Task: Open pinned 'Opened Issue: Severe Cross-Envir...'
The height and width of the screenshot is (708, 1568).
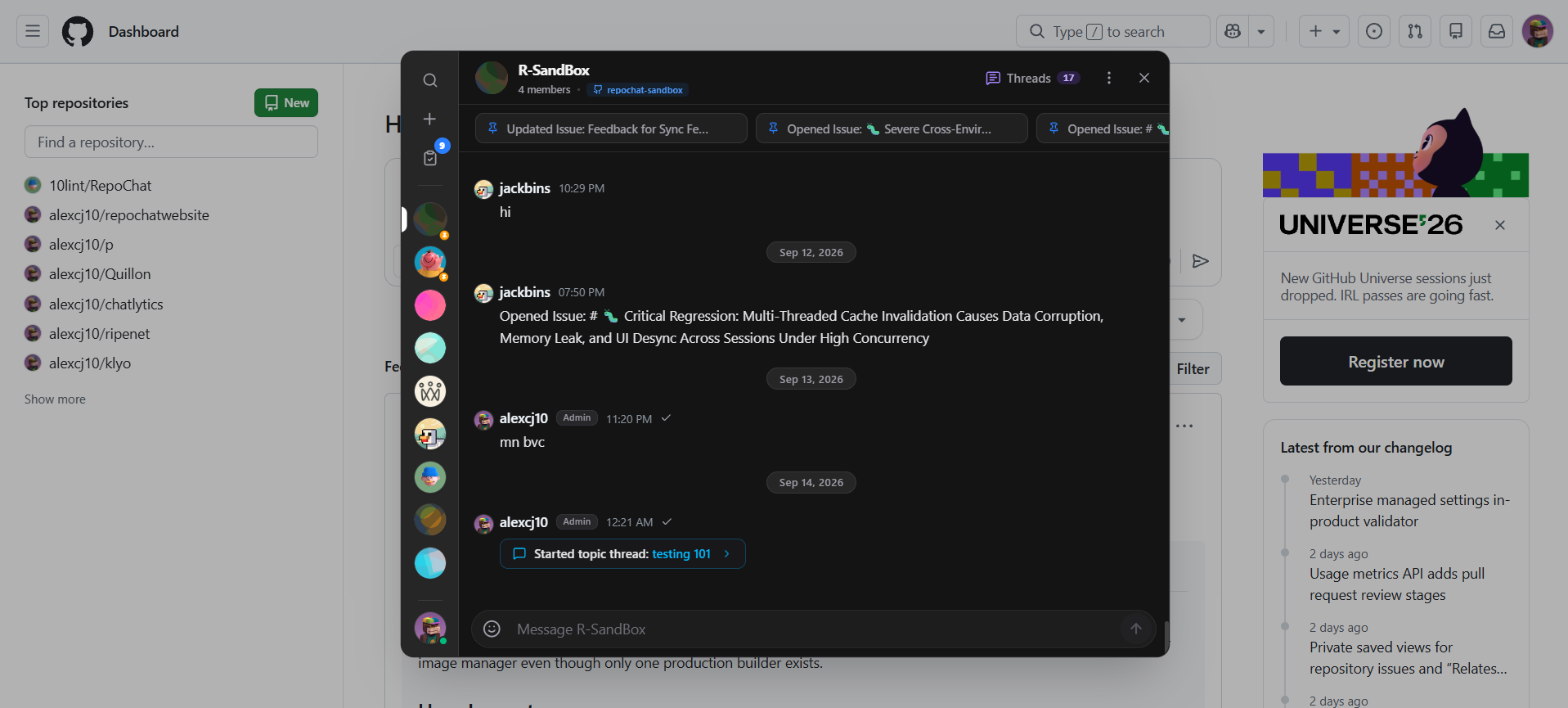Action: coord(892,129)
